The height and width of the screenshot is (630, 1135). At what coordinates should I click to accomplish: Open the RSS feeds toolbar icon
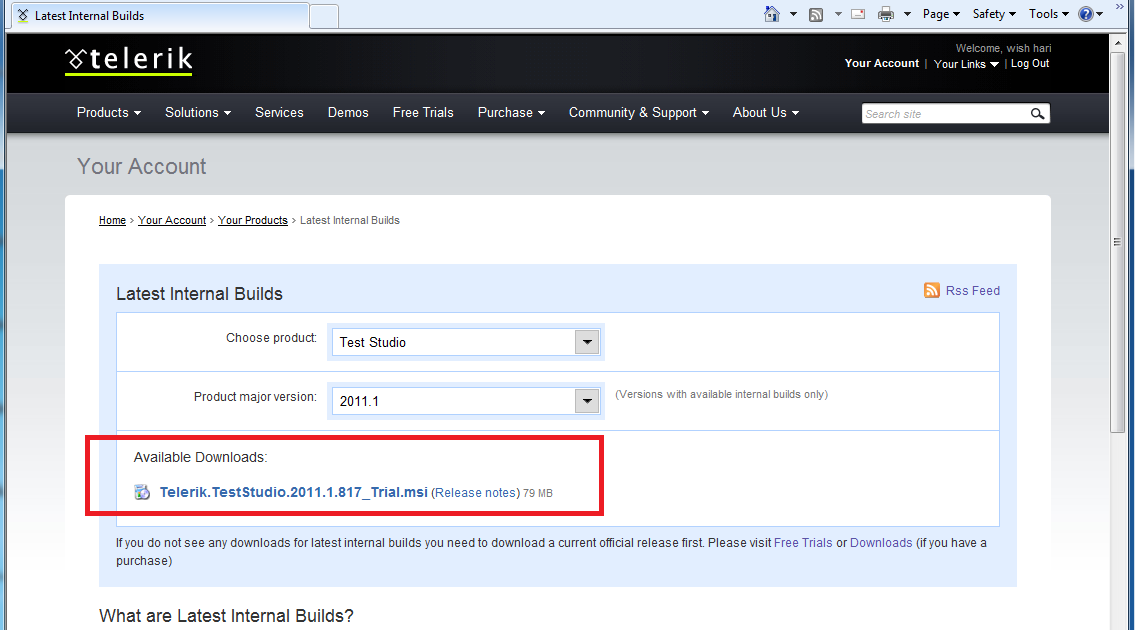(816, 14)
